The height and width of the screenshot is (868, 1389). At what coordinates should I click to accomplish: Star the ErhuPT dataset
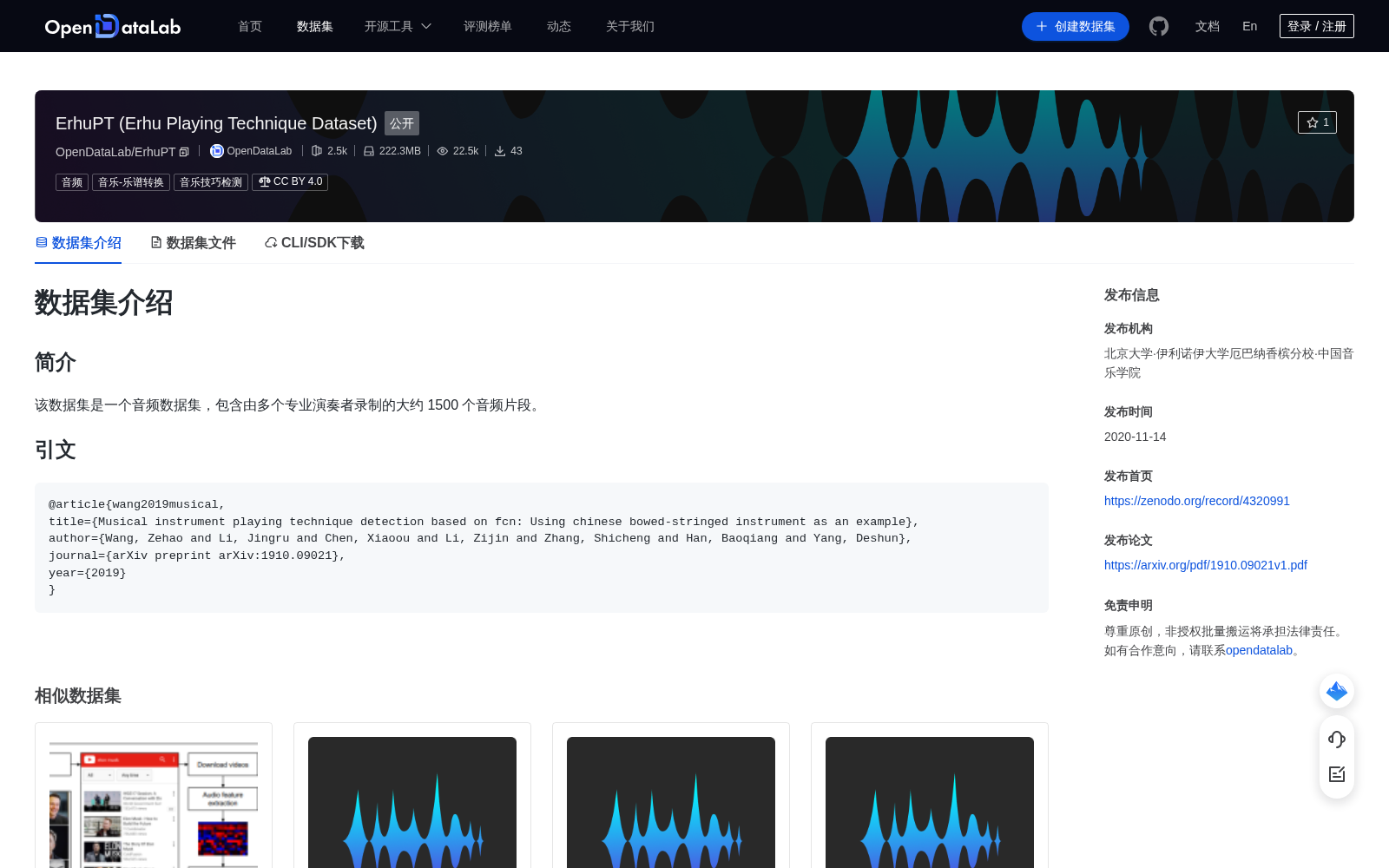pyautogui.click(x=1317, y=122)
